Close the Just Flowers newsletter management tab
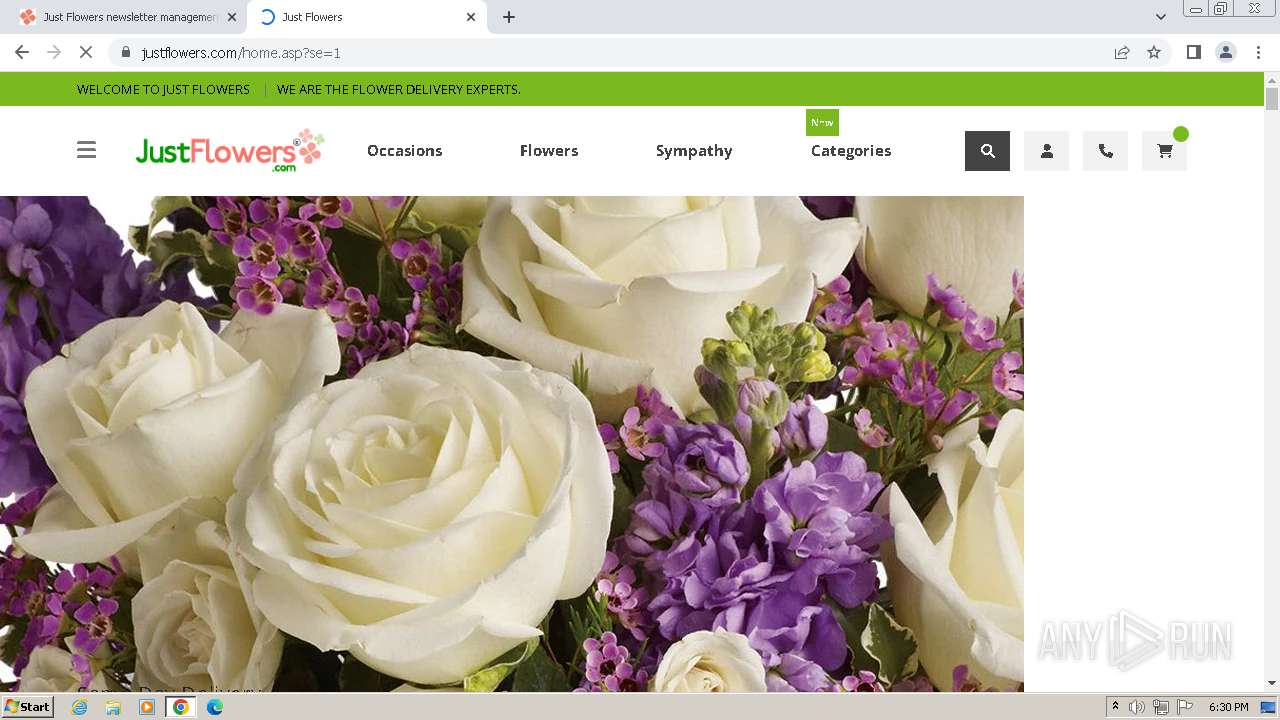1280x720 pixels. pyautogui.click(x=231, y=17)
